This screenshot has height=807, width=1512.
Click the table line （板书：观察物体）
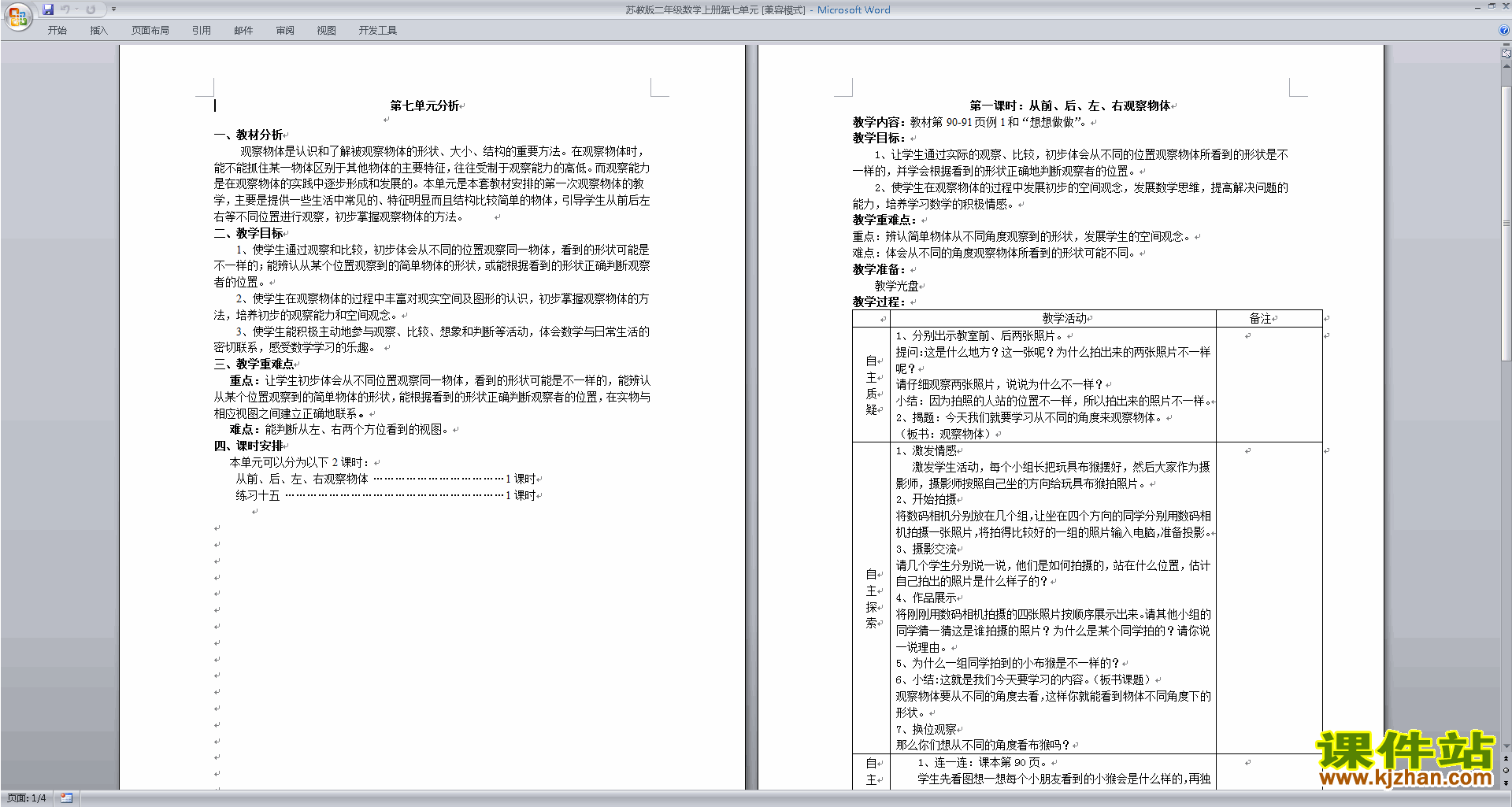pos(946,434)
